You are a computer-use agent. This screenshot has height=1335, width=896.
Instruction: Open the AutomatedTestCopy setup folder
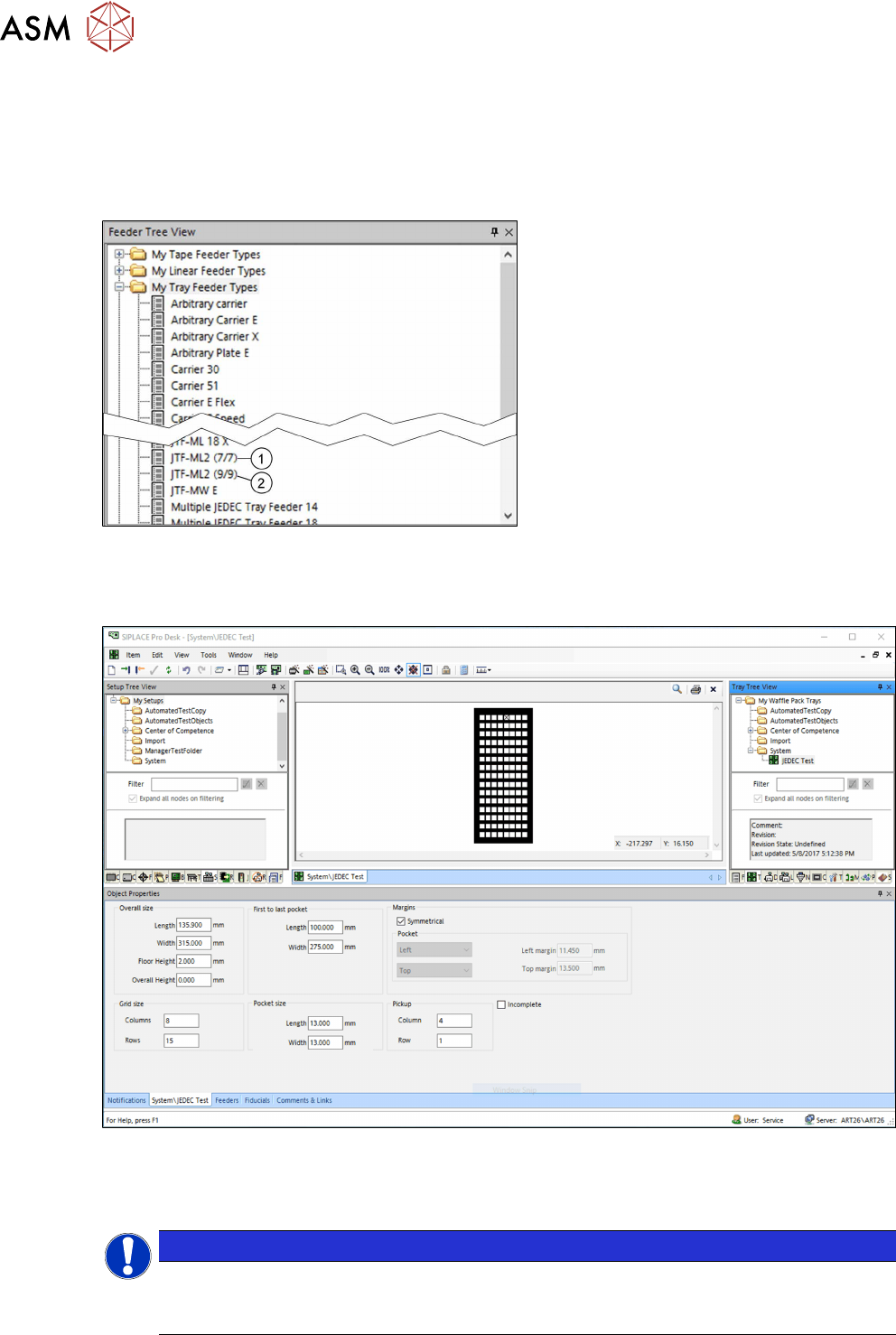tap(175, 711)
